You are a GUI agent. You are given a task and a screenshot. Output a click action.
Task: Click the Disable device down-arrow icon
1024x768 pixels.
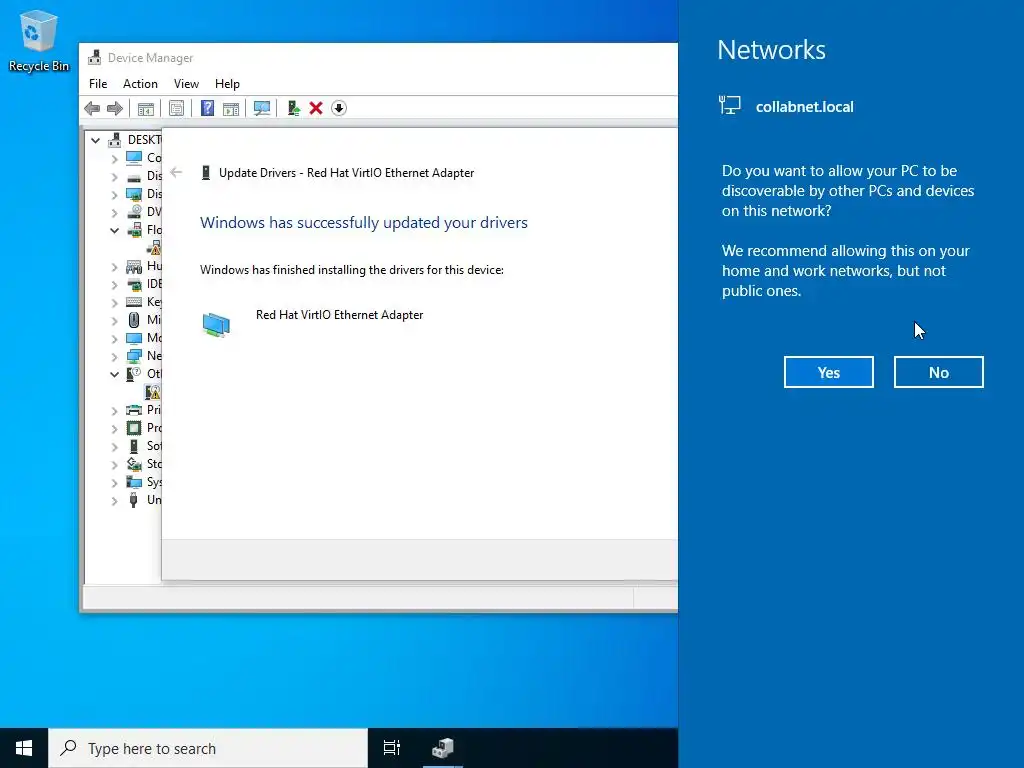coord(339,108)
